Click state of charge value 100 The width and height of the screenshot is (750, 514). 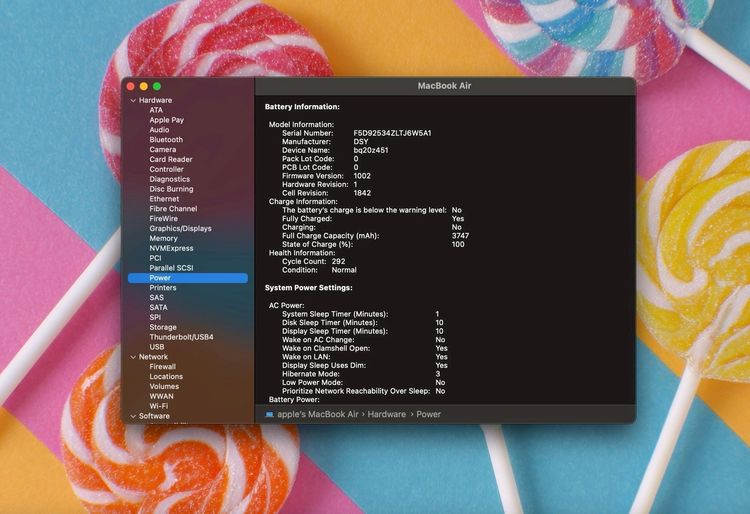tap(458, 245)
